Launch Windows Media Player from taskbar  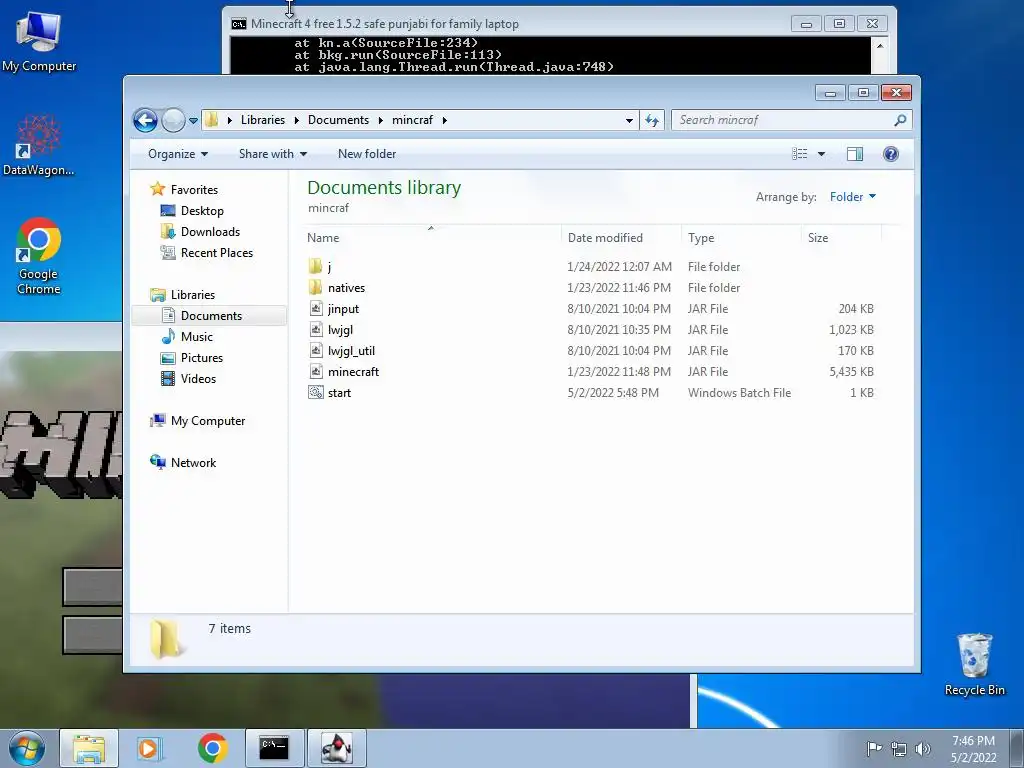(150, 748)
